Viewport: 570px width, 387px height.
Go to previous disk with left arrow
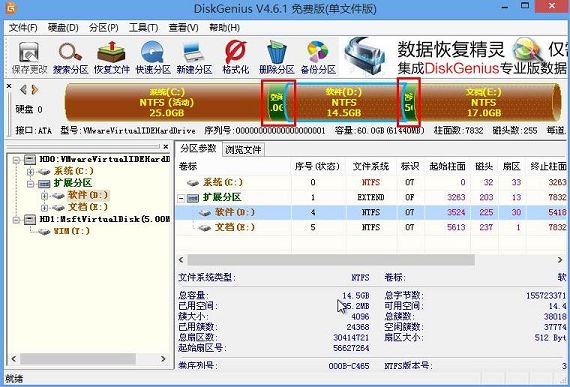click(23, 89)
